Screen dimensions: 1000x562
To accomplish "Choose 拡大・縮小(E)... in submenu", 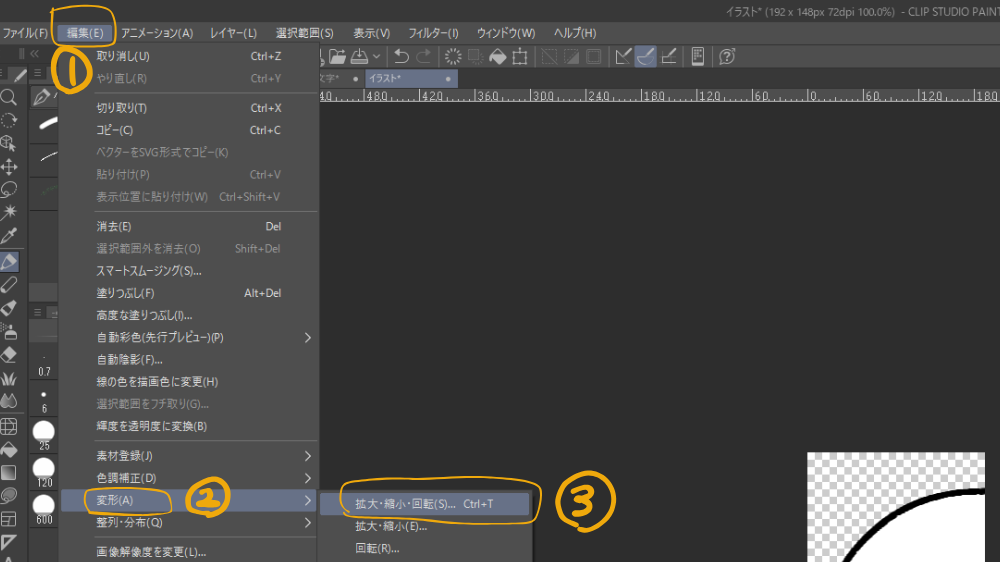I will coord(425,526).
